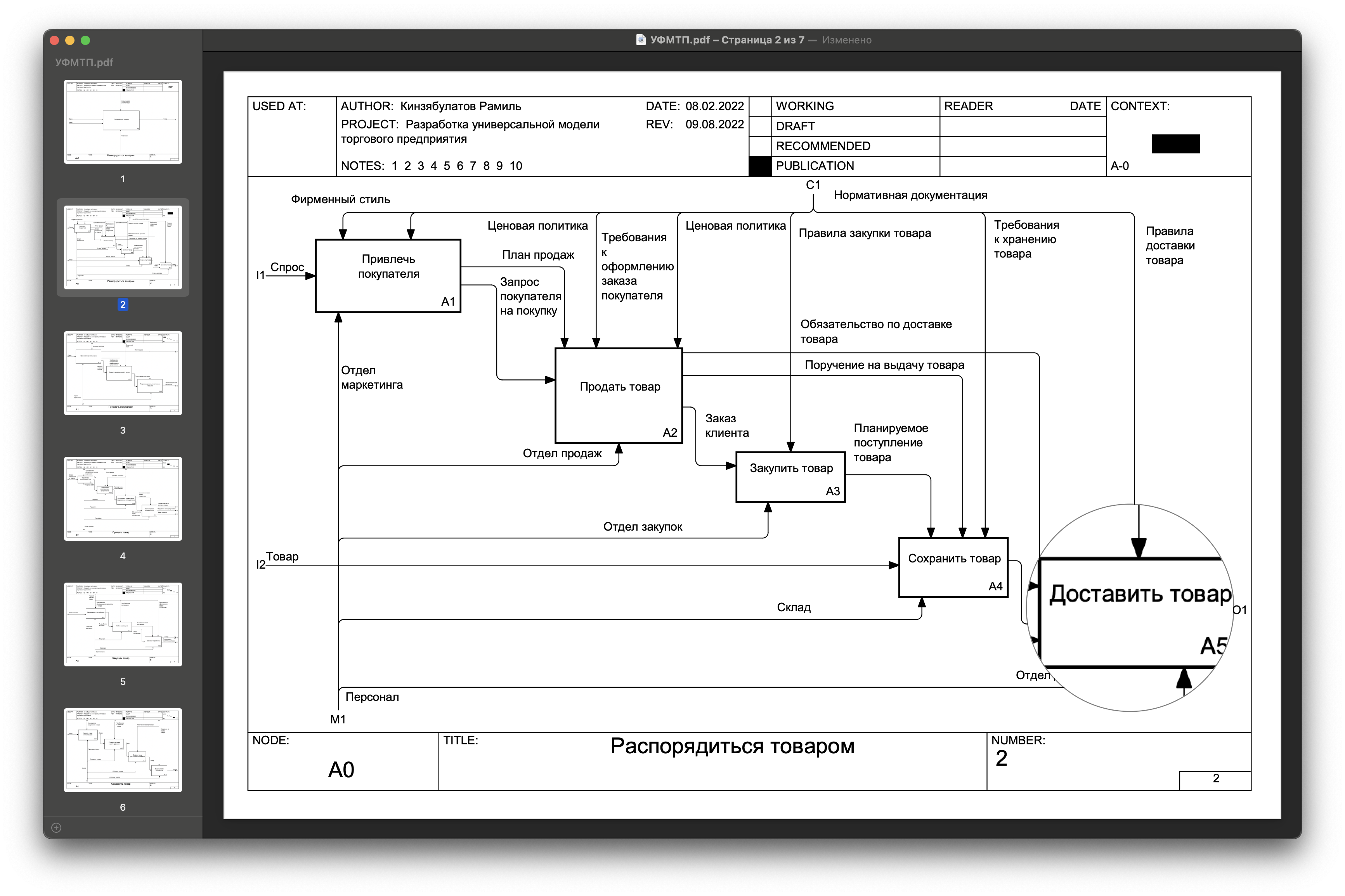Open page 5 thumbnail in sidebar
The image size is (1345, 896).
coord(123,624)
